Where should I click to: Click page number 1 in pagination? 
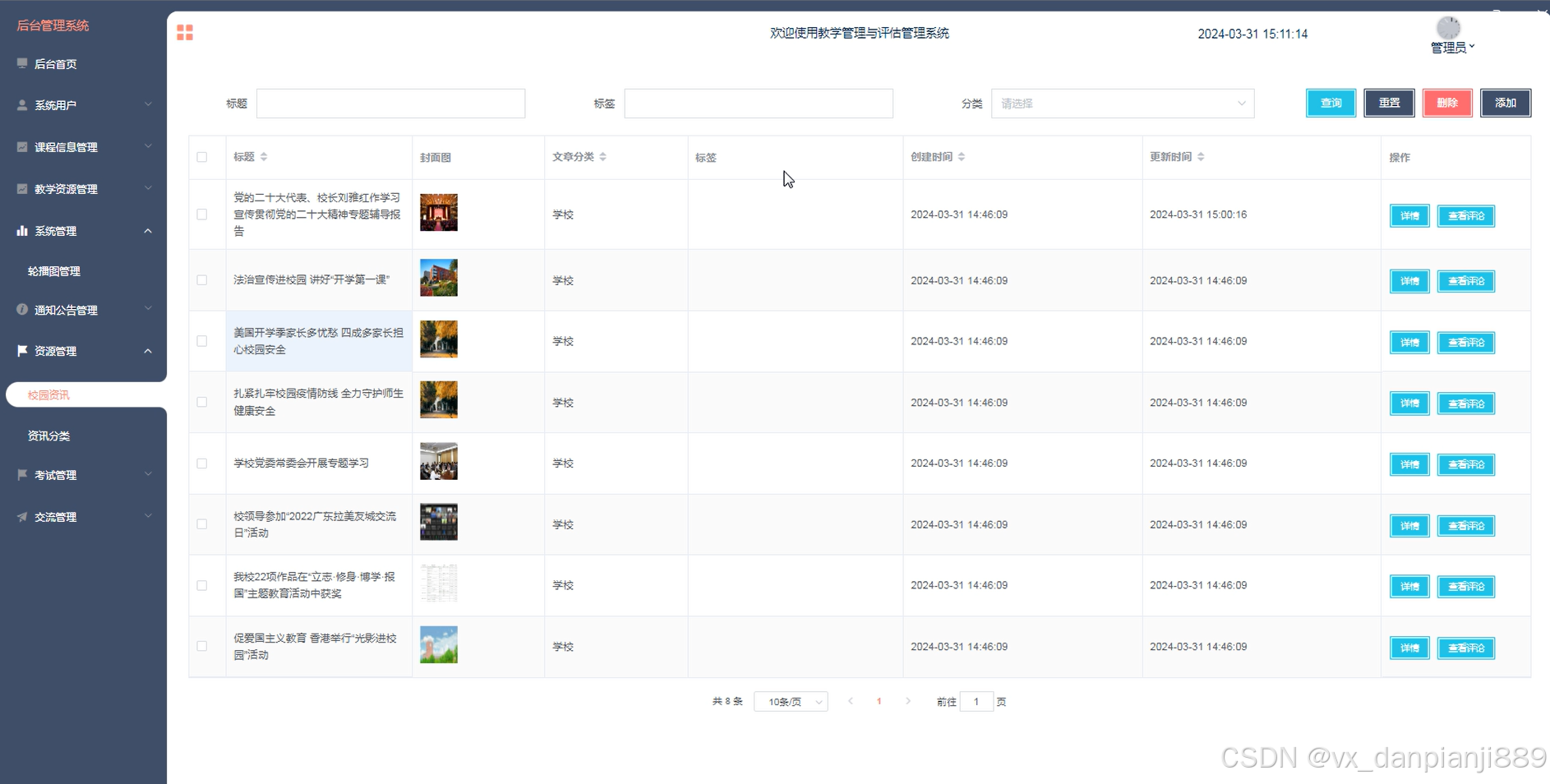(879, 701)
